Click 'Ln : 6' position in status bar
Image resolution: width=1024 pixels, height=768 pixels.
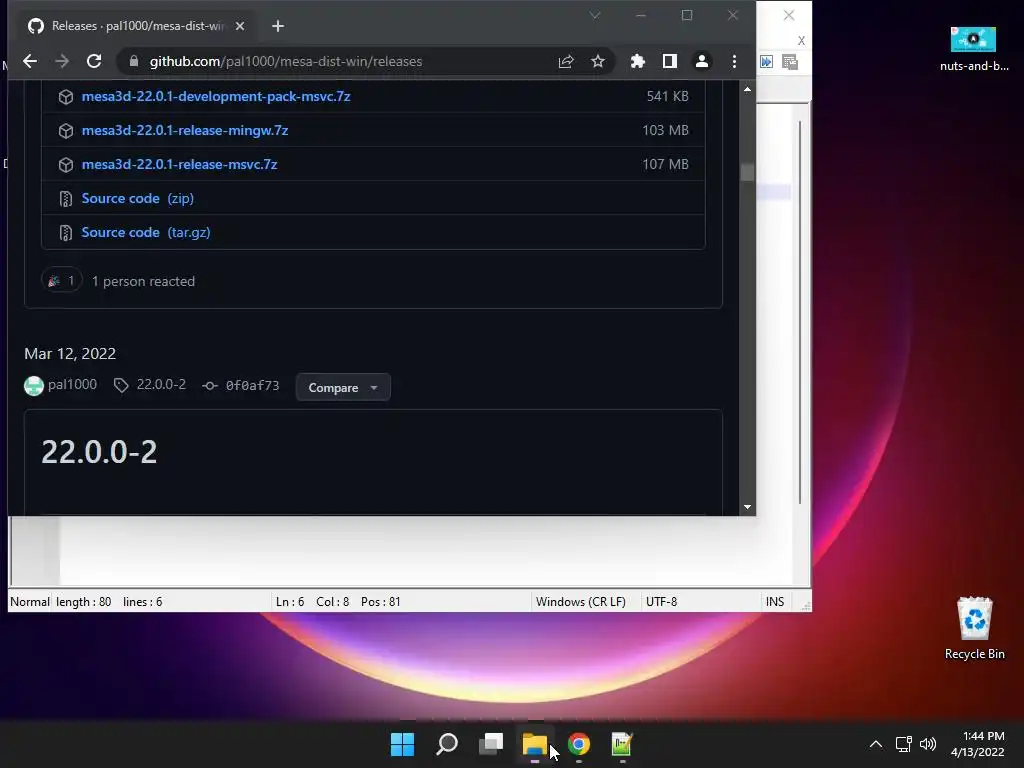pyautogui.click(x=290, y=601)
